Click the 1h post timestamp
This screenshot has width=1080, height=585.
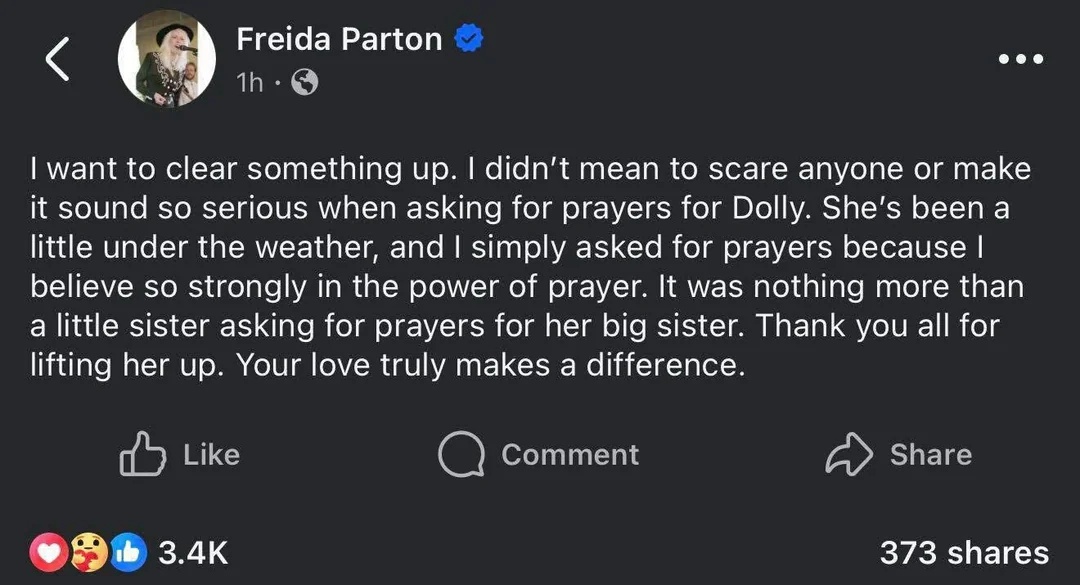[x=250, y=84]
